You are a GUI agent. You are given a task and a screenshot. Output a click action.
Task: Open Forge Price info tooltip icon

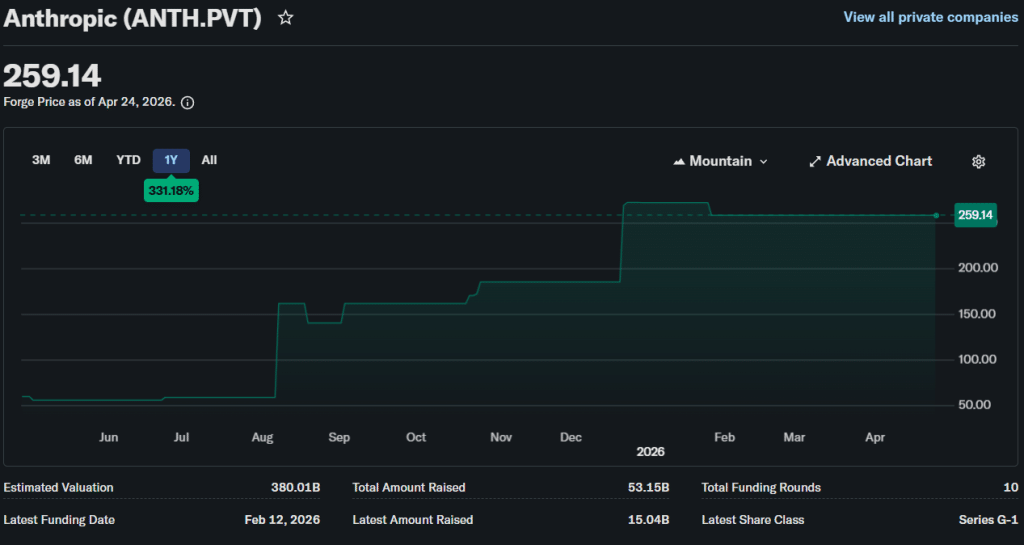coord(187,102)
